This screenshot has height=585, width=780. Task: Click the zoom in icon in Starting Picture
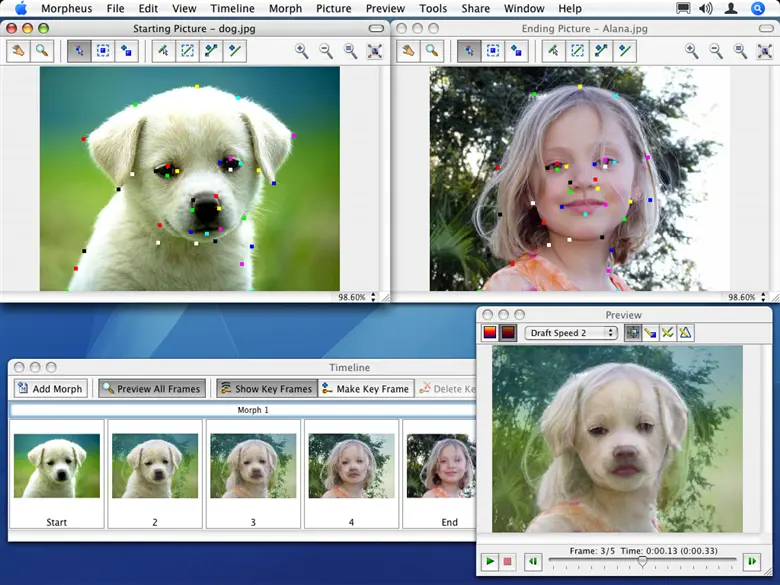pyautogui.click(x=302, y=50)
